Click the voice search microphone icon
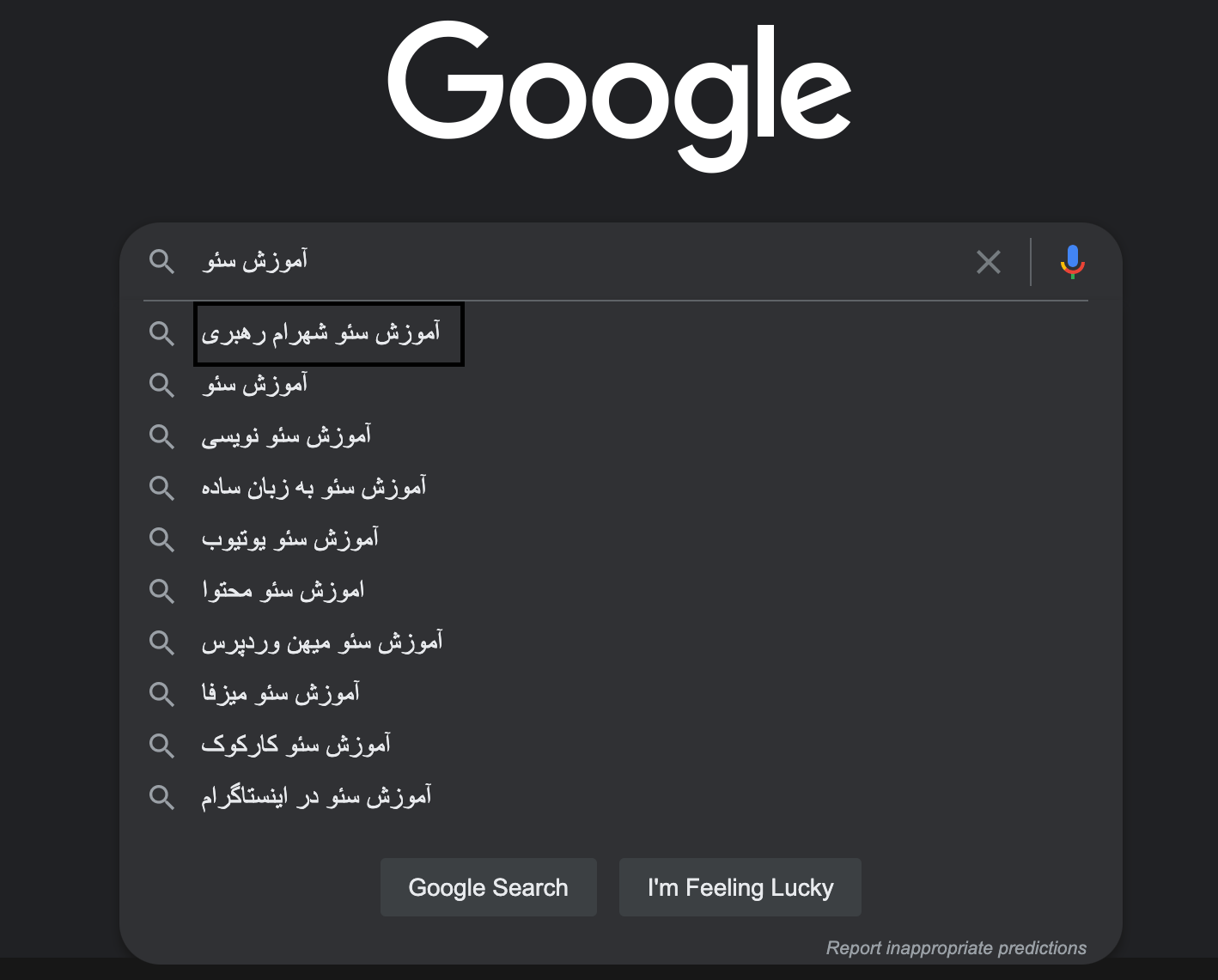The width and height of the screenshot is (1218, 980). tap(1072, 262)
